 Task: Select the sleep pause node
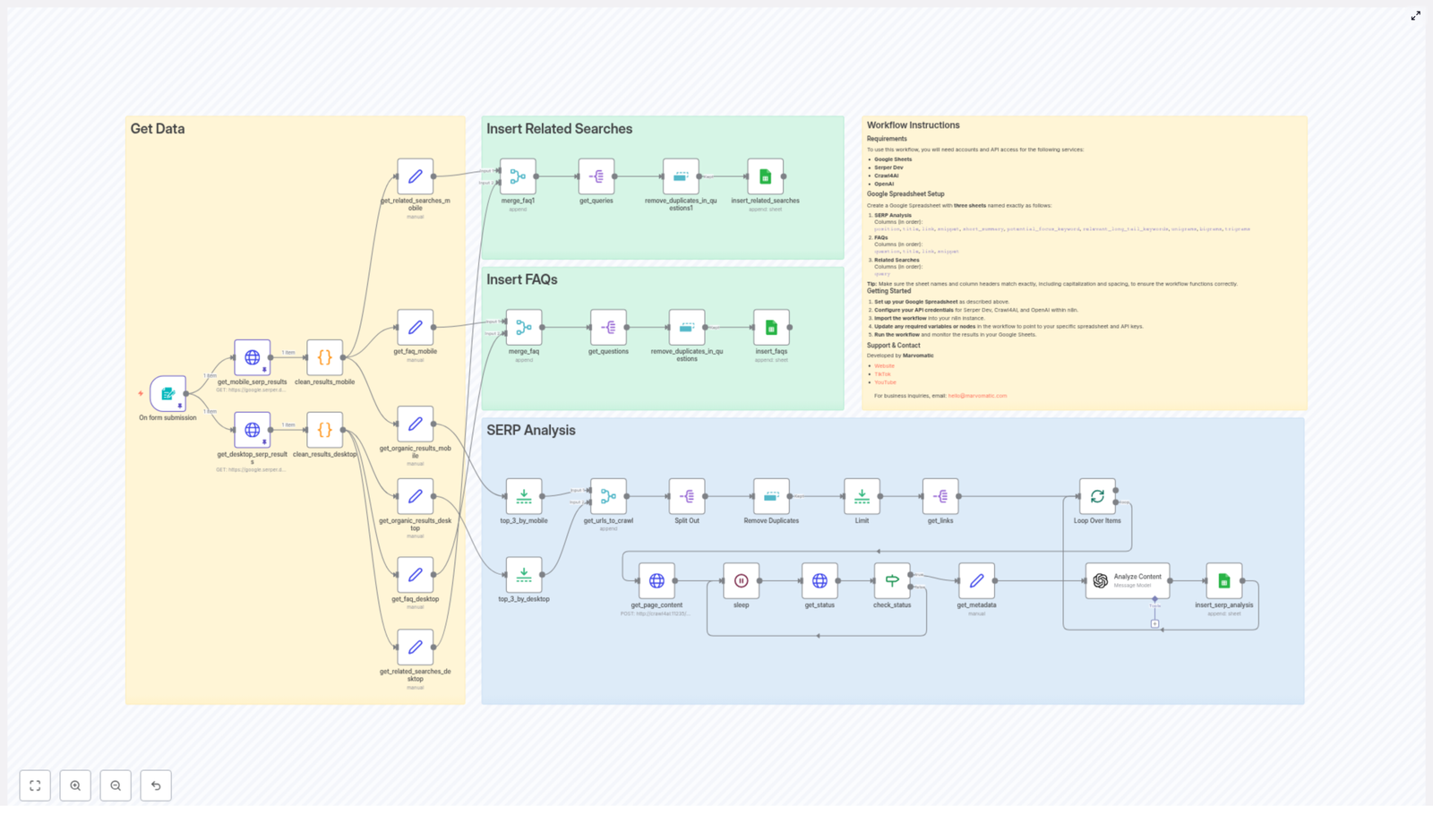point(742,580)
